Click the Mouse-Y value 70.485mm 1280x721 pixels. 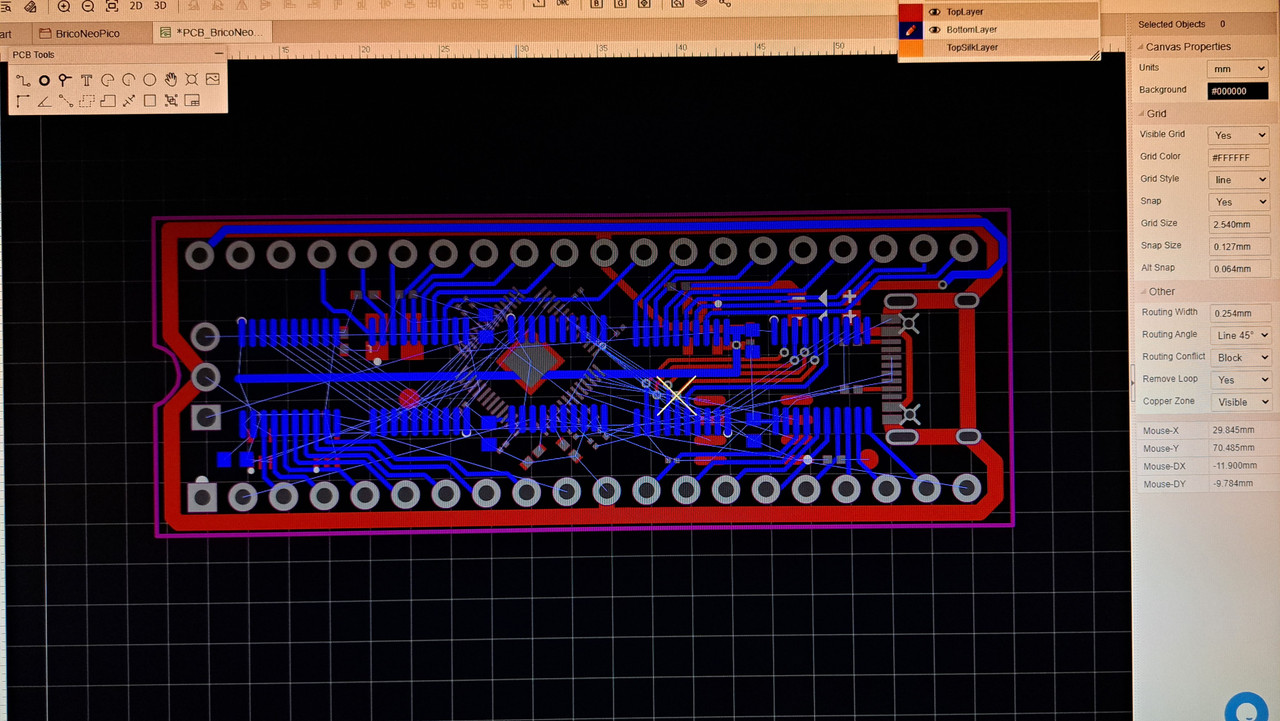pyautogui.click(x=1233, y=448)
